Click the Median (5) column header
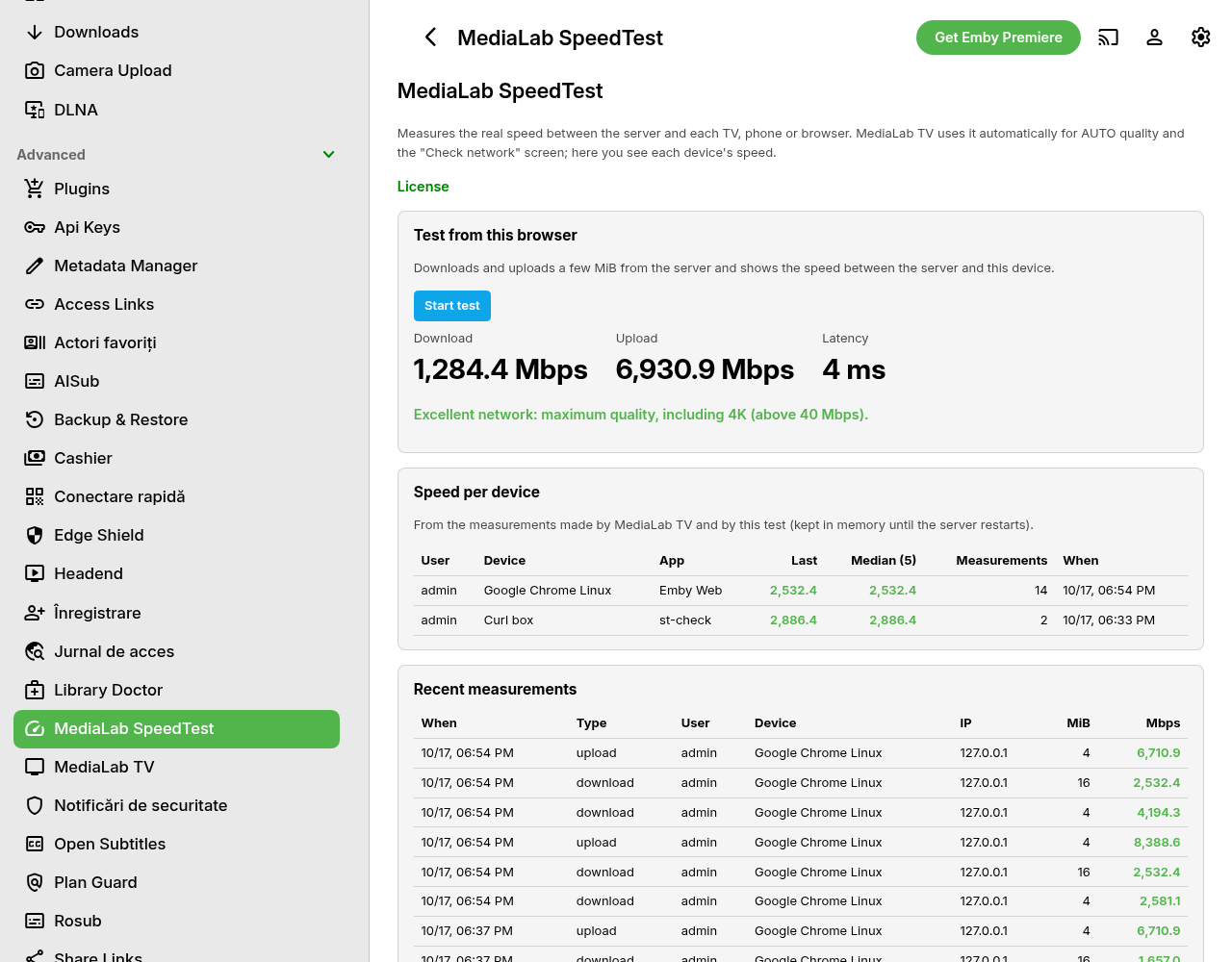The width and height of the screenshot is (1232, 962). (x=884, y=561)
